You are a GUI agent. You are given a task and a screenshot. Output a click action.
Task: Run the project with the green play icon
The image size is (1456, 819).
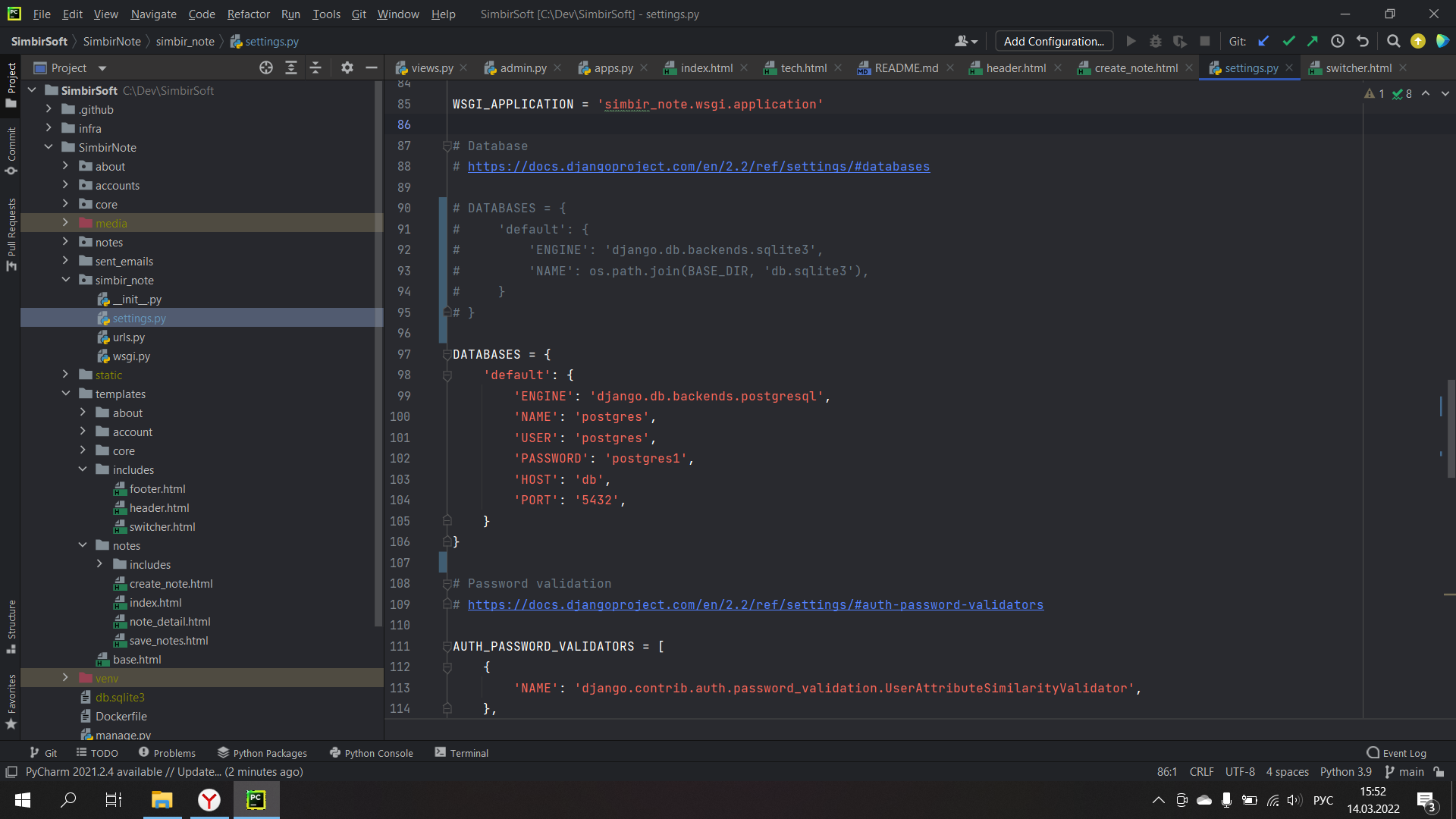coord(1131,41)
